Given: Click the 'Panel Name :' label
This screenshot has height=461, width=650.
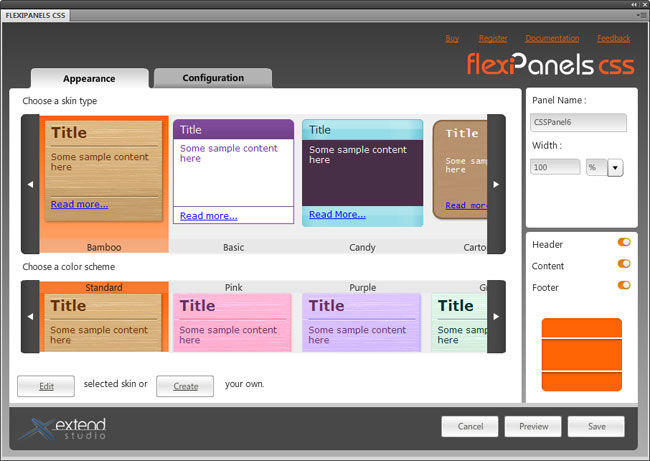Looking at the screenshot, I should coord(559,100).
